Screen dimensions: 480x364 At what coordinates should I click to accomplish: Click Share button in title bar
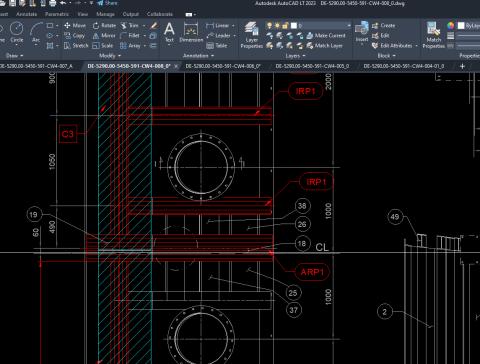pyautogui.click(x=107, y=3)
